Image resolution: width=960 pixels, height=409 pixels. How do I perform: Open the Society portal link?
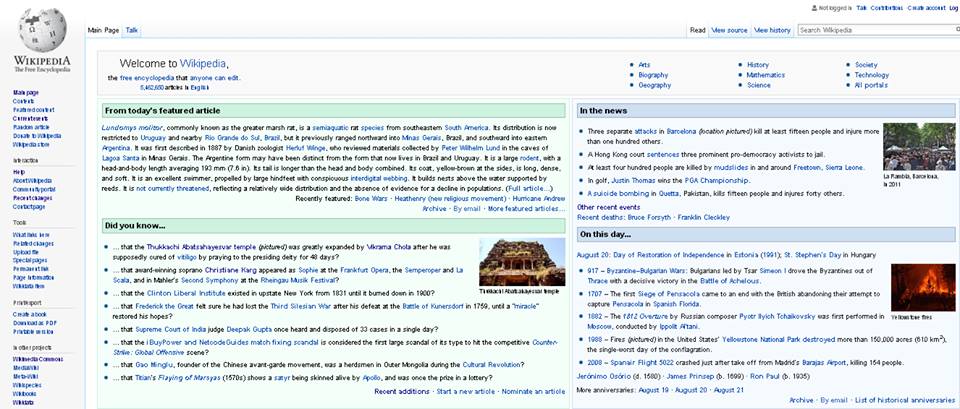[866, 64]
